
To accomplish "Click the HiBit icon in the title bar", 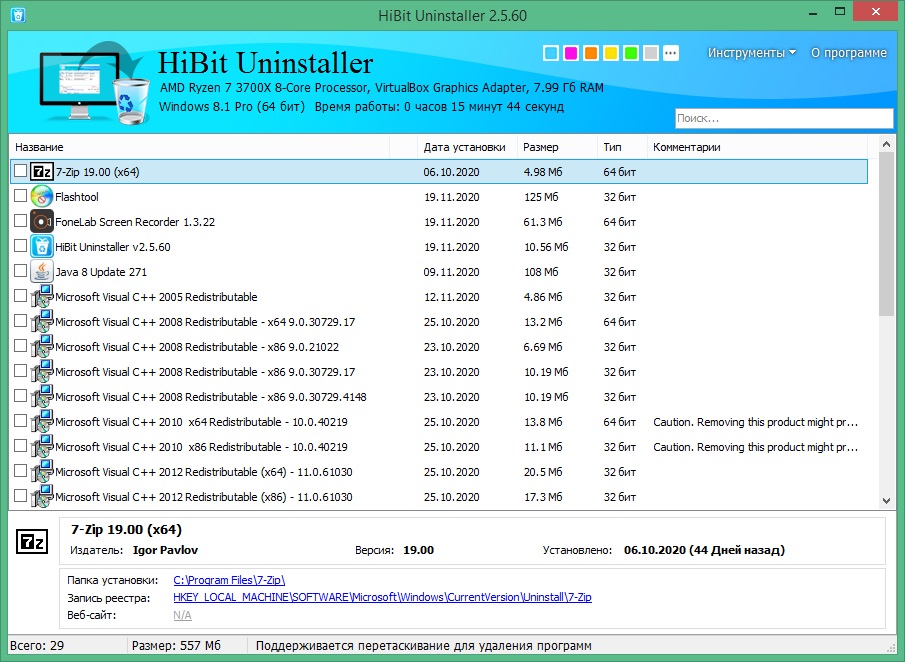I will (20, 11).
